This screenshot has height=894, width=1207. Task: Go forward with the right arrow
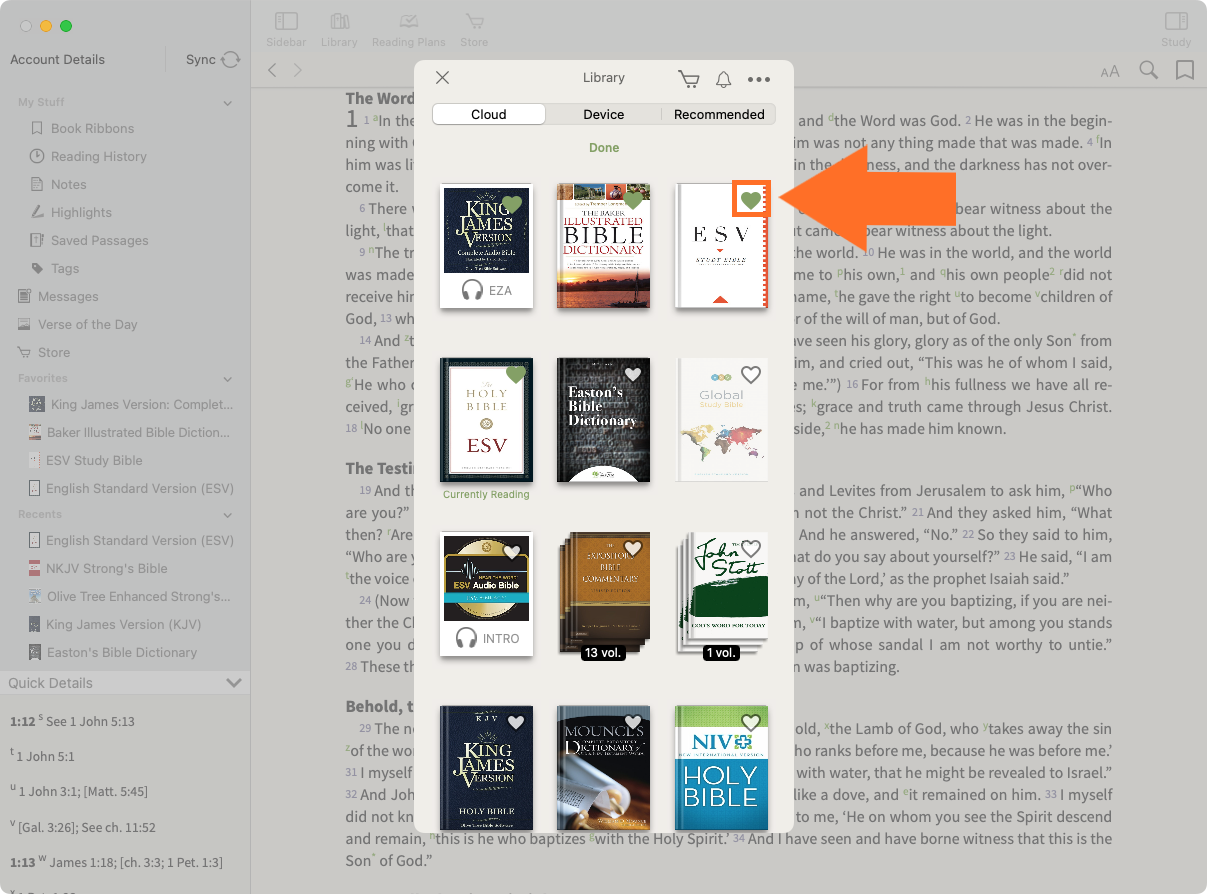click(x=297, y=70)
